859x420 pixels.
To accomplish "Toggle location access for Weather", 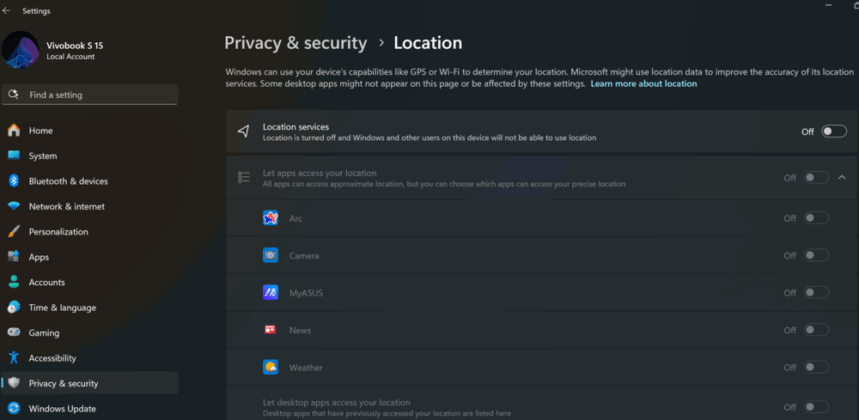I will tap(816, 367).
